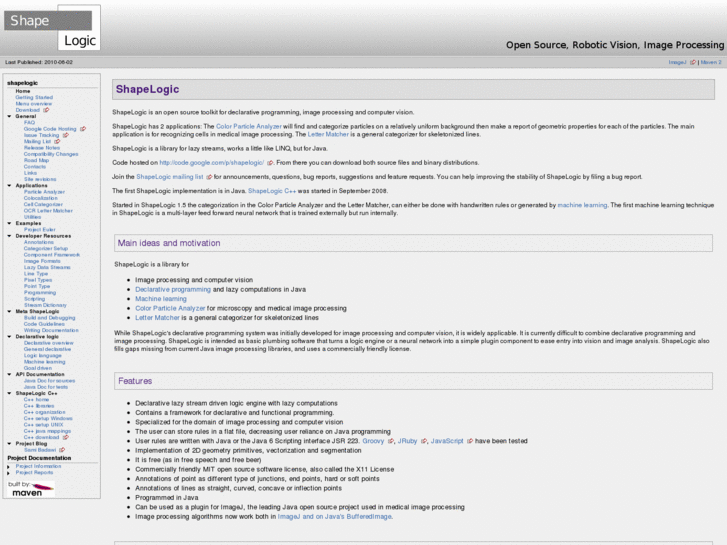This screenshot has height=545, width=727.
Task: Click external-link icon after JavaScript
Action: 470,441
